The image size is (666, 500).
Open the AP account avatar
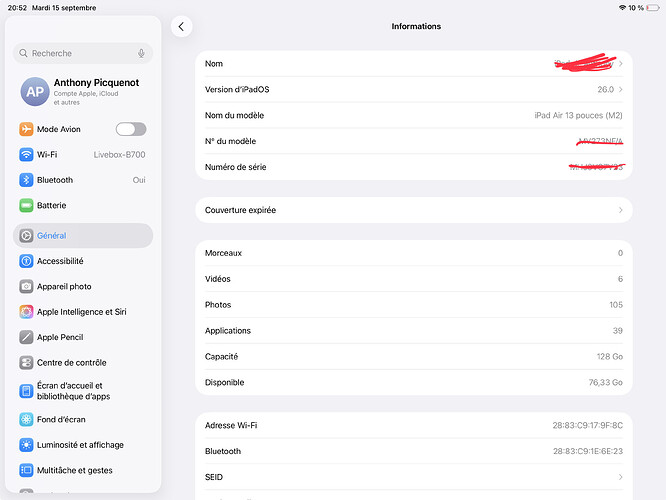coord(35,91)
